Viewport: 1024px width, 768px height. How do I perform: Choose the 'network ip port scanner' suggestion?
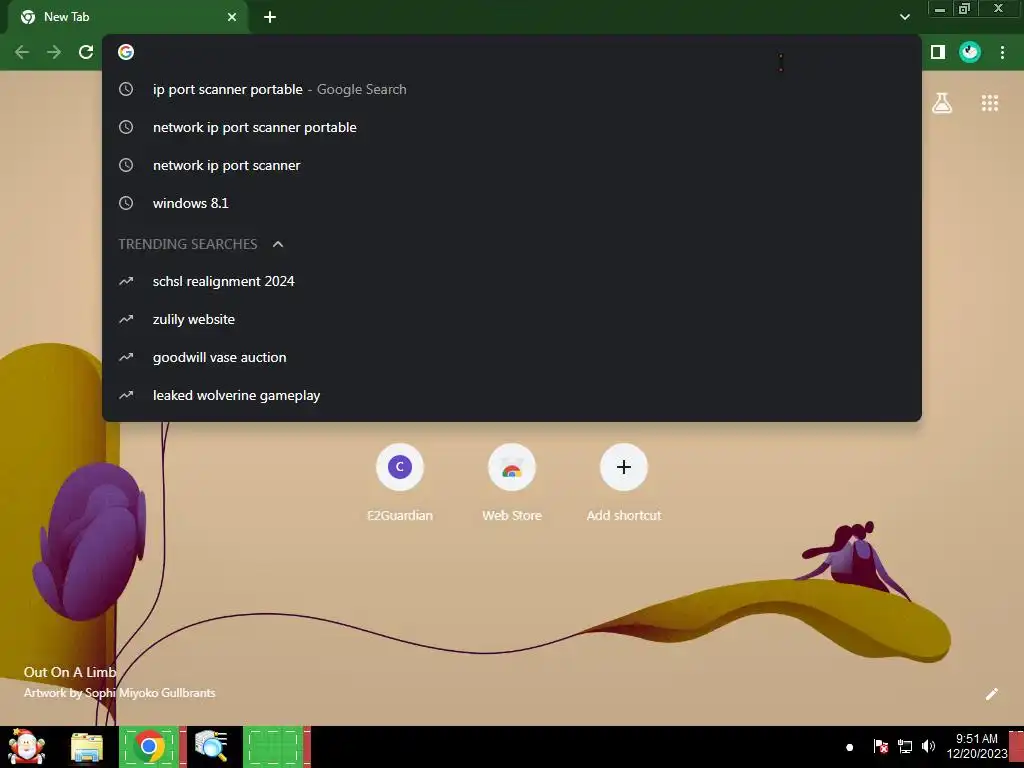(511, 165)
